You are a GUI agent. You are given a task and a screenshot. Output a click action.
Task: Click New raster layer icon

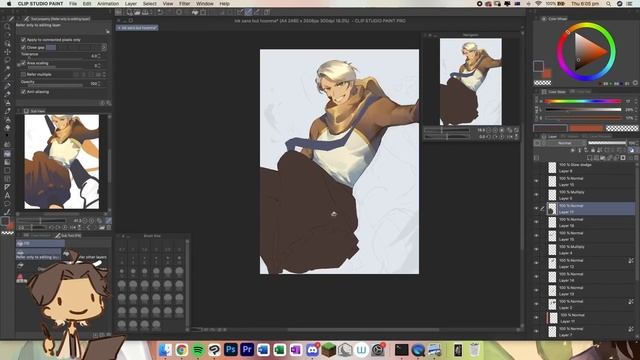tap(589, 158)
